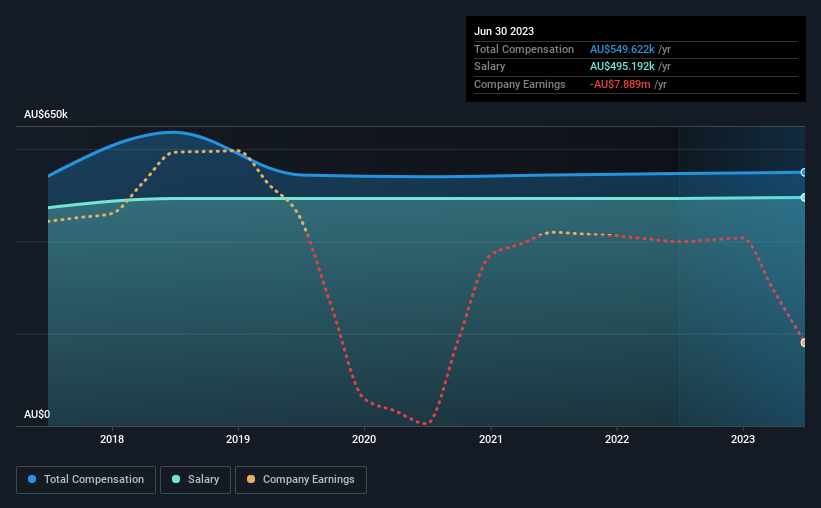Click the tooltip Total Compensation row label
Screen dimensions: 821x508
524,49
